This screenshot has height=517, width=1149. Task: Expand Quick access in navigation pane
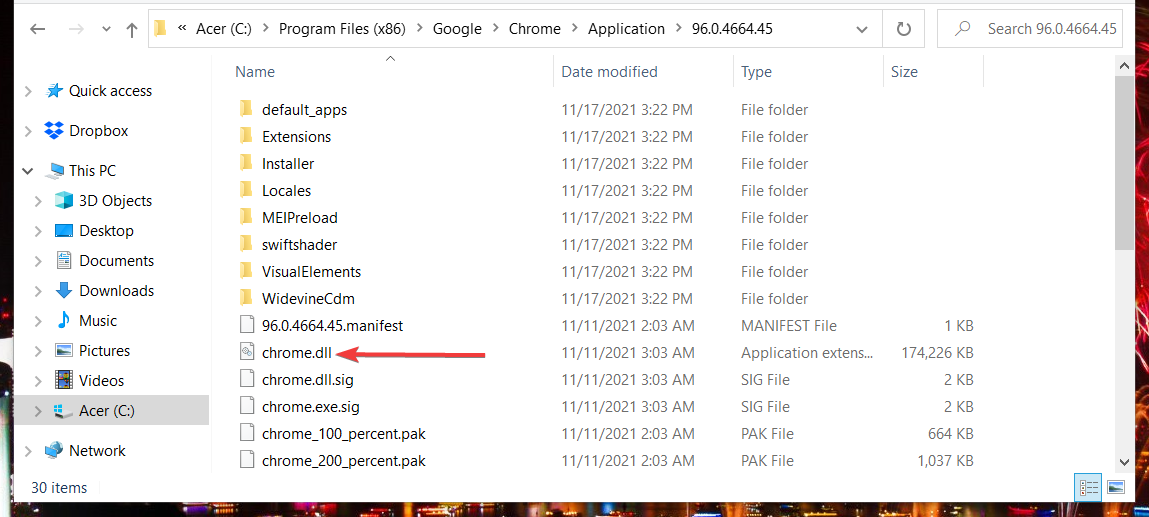pos(29,92)
